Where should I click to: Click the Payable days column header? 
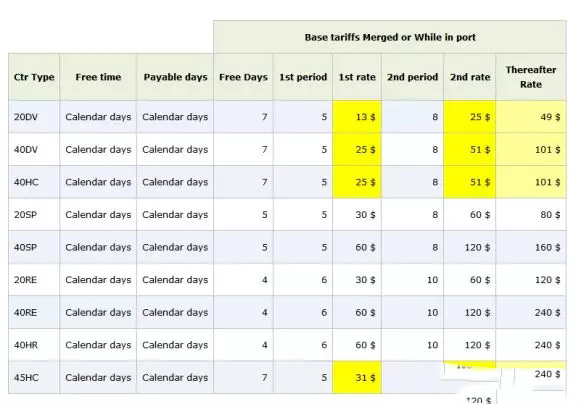[x=175, y=77]
